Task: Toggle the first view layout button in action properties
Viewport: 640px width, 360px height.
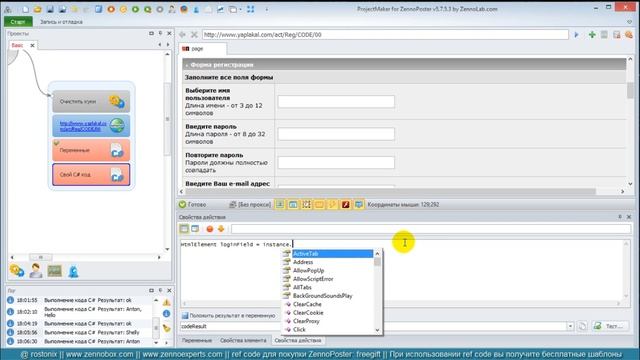Action: pyautogui.click(x=184, y=229)
